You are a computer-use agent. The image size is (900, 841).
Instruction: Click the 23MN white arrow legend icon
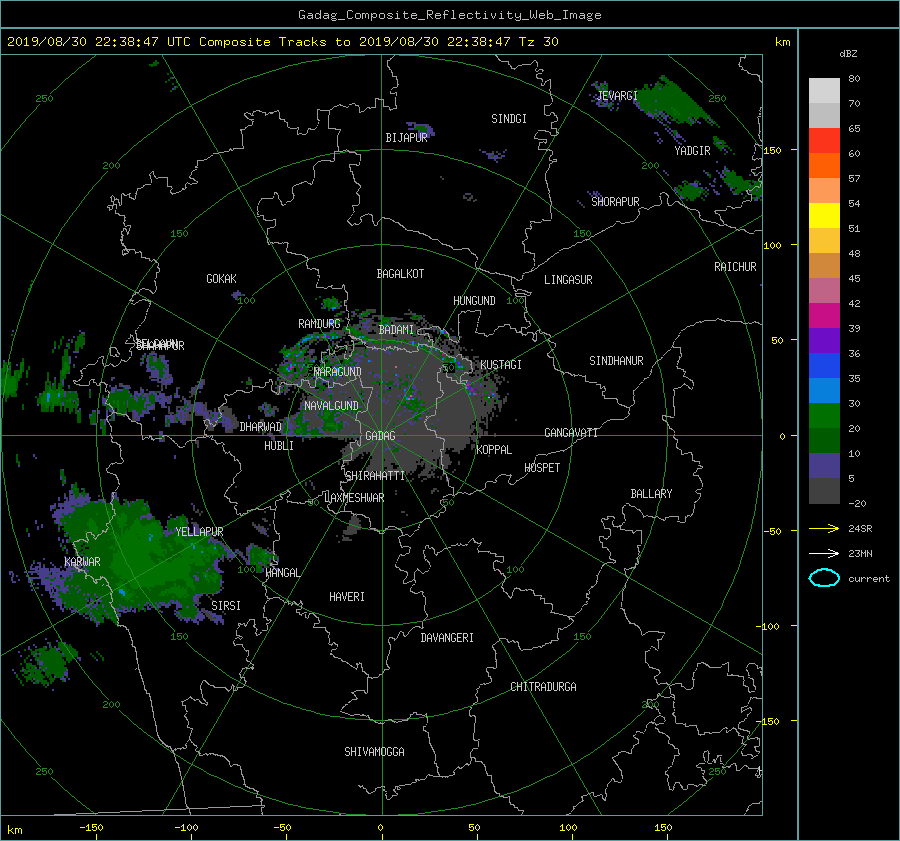click(x=824, y=553)
